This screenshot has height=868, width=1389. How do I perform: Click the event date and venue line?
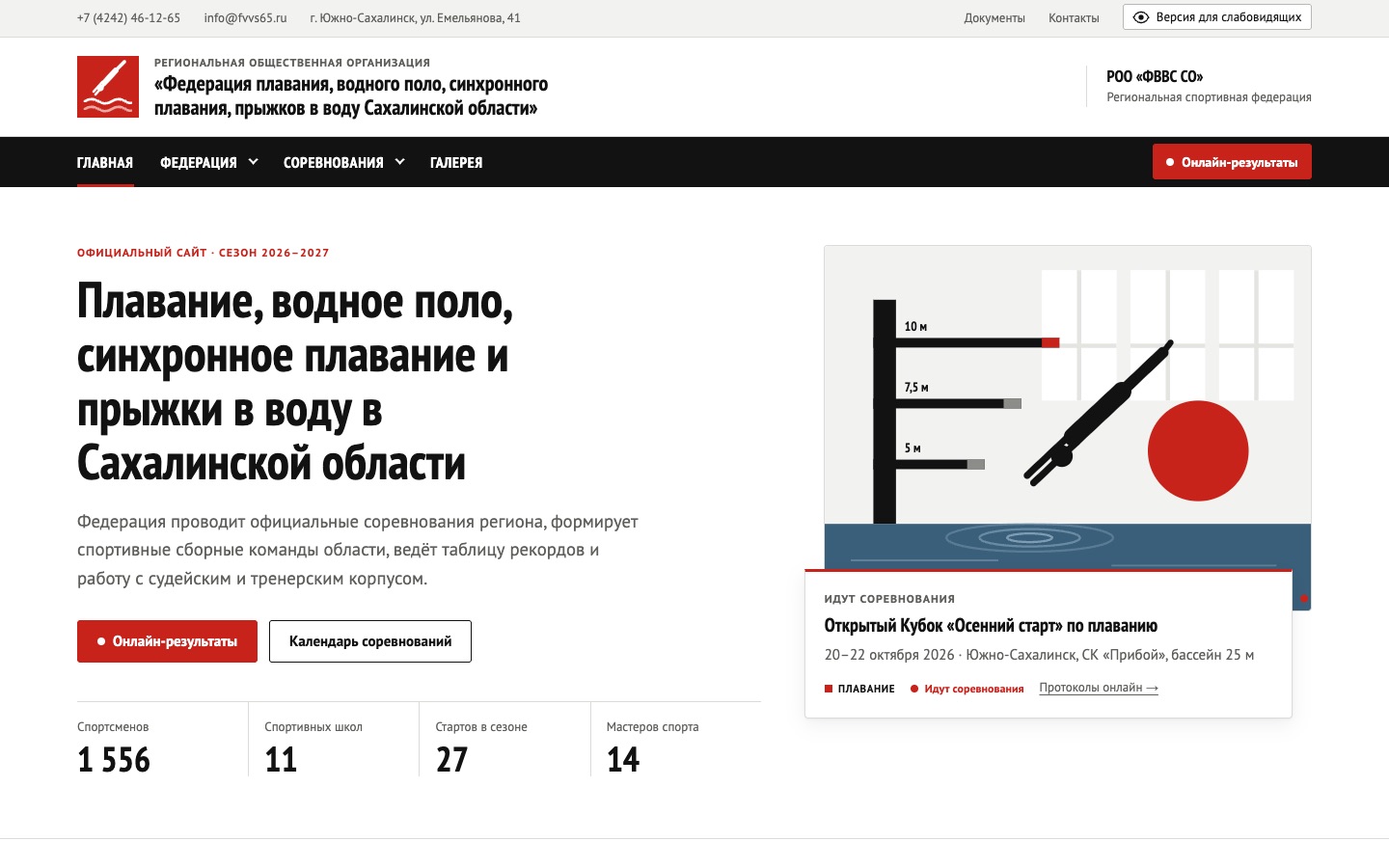coord(1039,655)
